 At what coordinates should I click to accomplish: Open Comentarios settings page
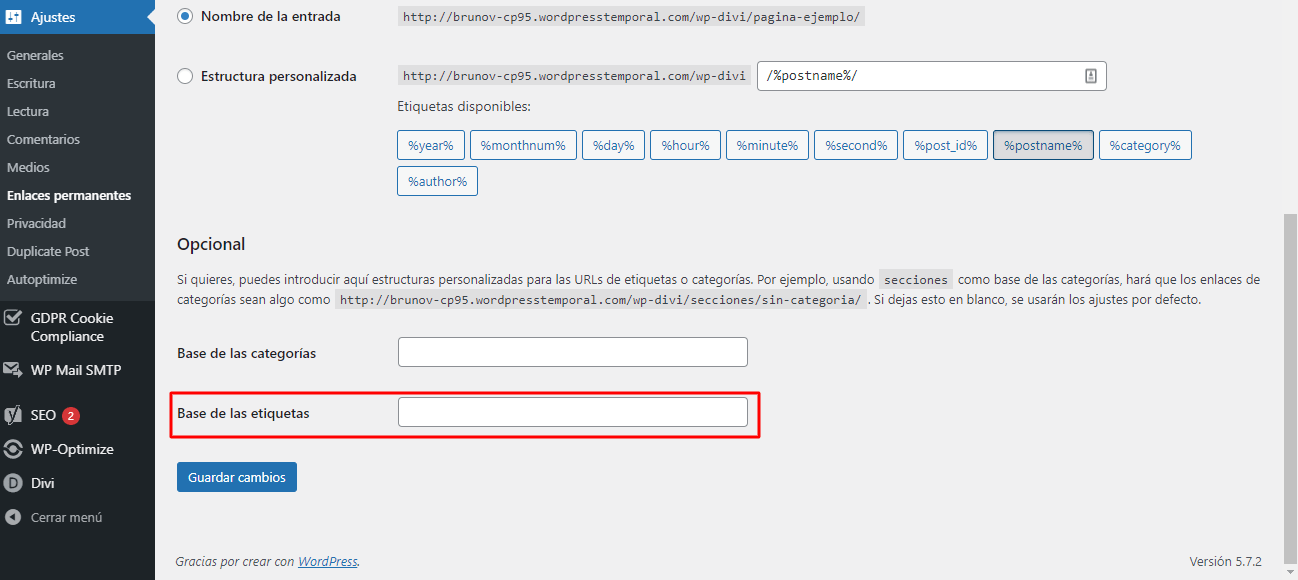(x=43, y=139)
